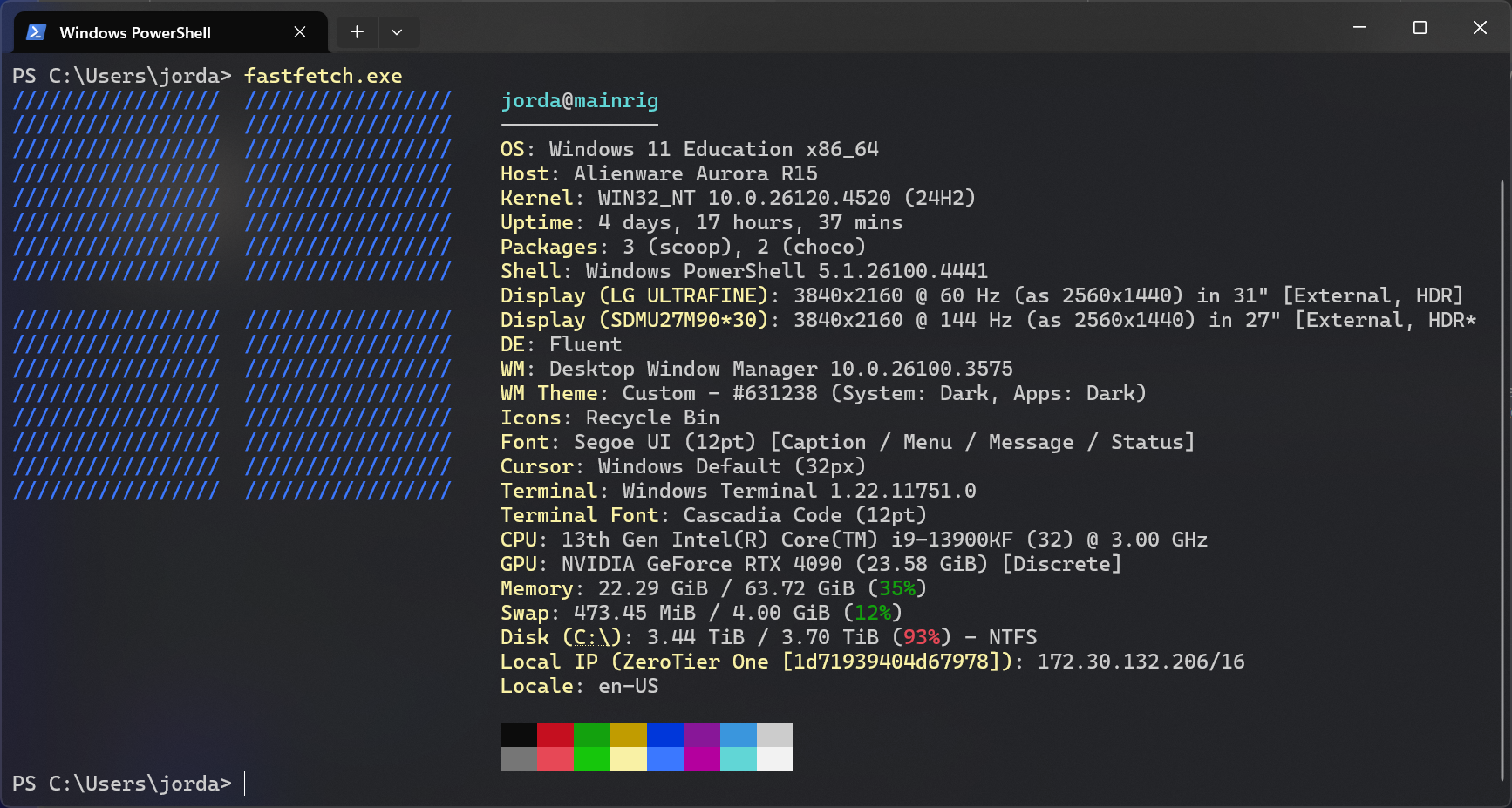Click the bright blue color block
The image size is (1512, 808).
pos(665,759)
